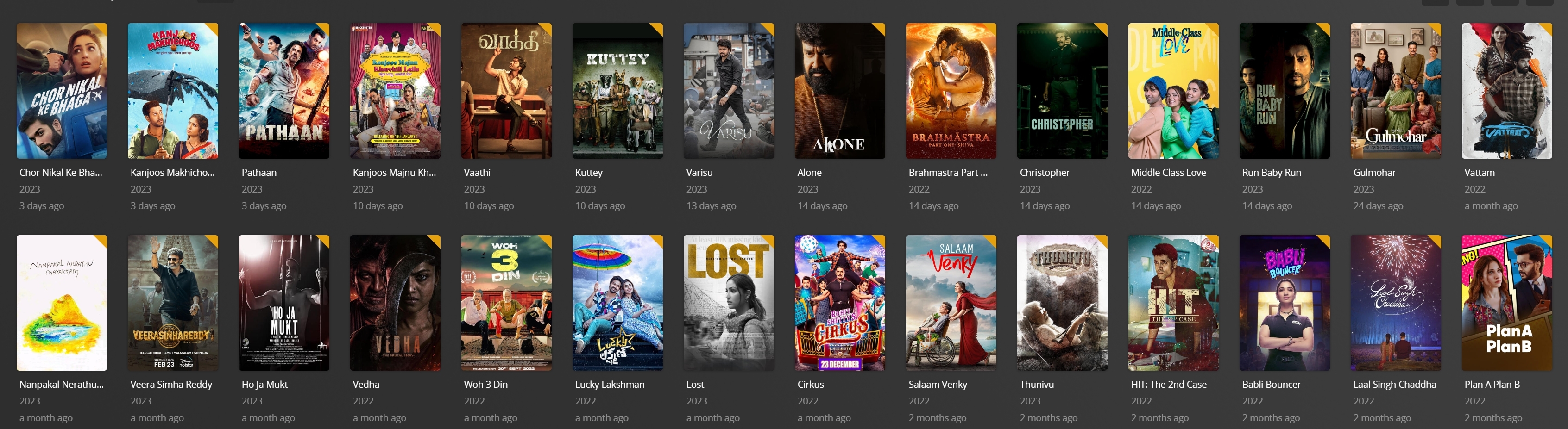This screenshot has width=1568, height=429.
Task: Open the Babli Bouncer title link
Action: click(x=1272, y=385)
